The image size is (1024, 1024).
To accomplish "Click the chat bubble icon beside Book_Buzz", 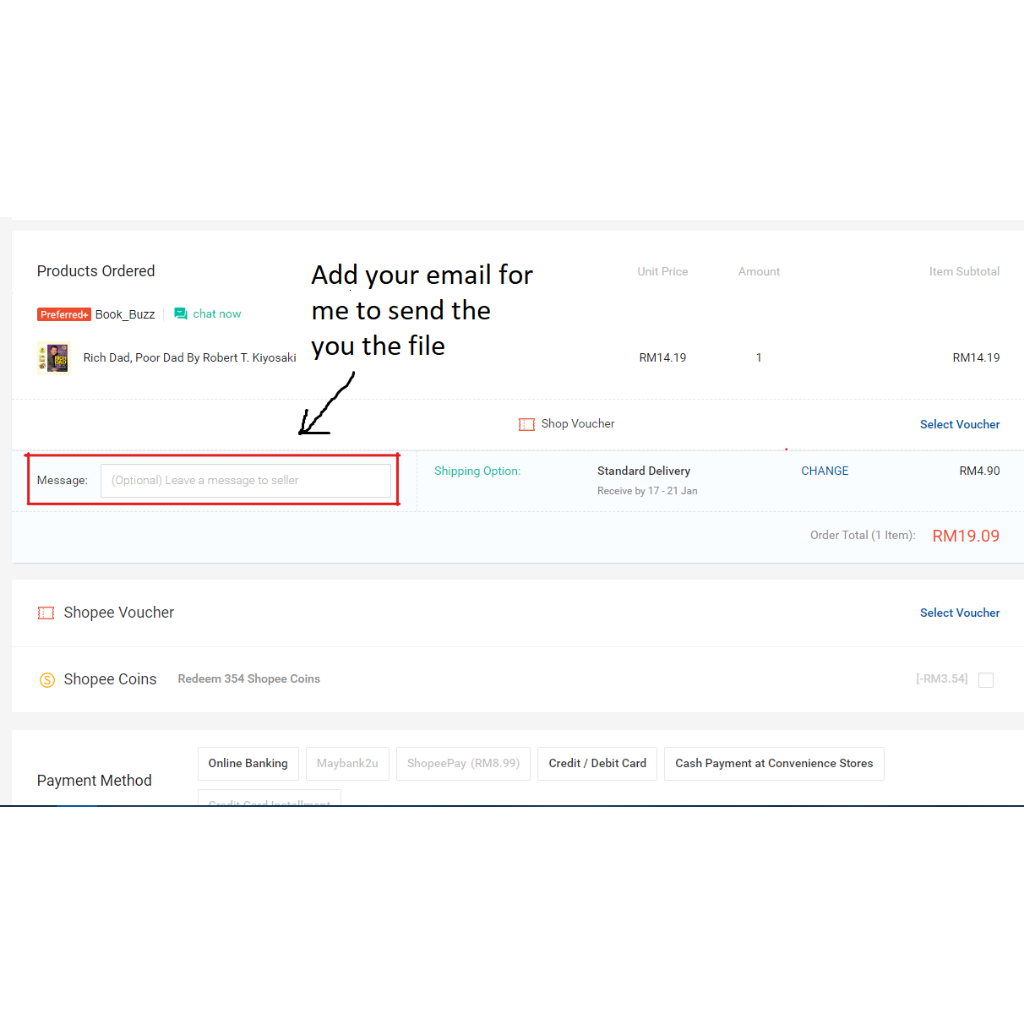I will click(x=181, y=314).
